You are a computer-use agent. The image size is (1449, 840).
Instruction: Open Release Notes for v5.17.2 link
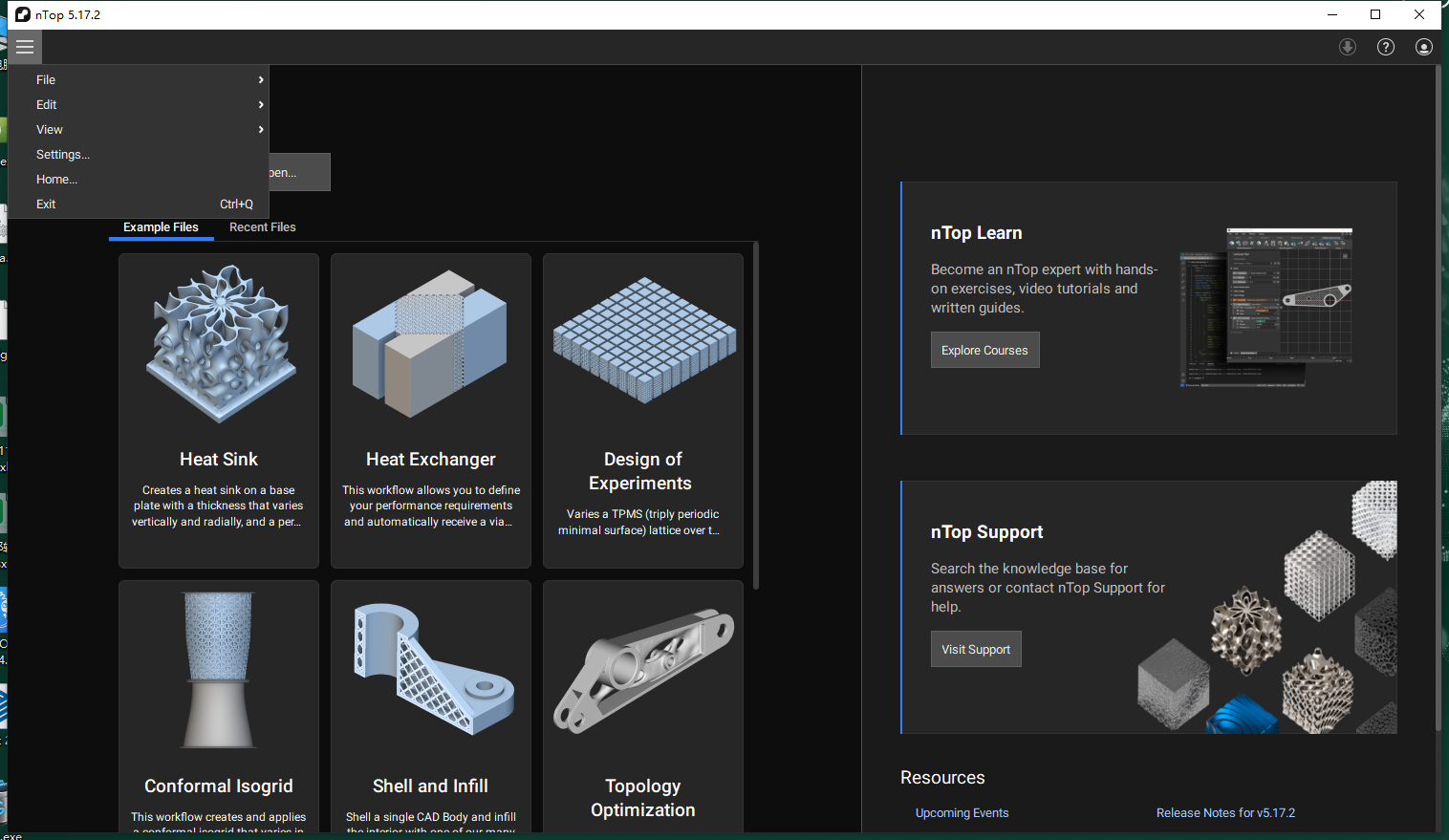pos(1225,813)
